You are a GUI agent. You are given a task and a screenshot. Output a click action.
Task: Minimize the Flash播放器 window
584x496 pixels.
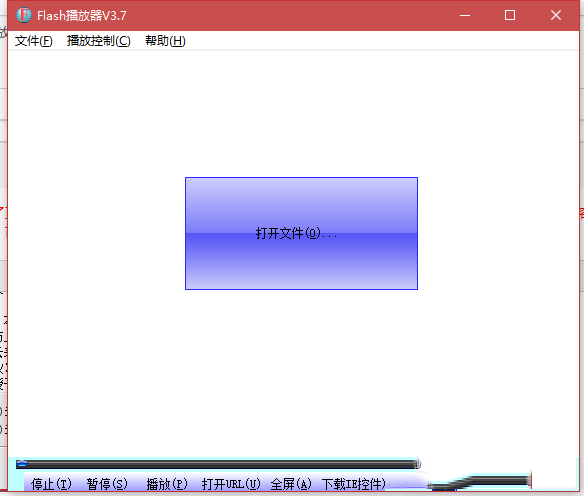[465, 15]
